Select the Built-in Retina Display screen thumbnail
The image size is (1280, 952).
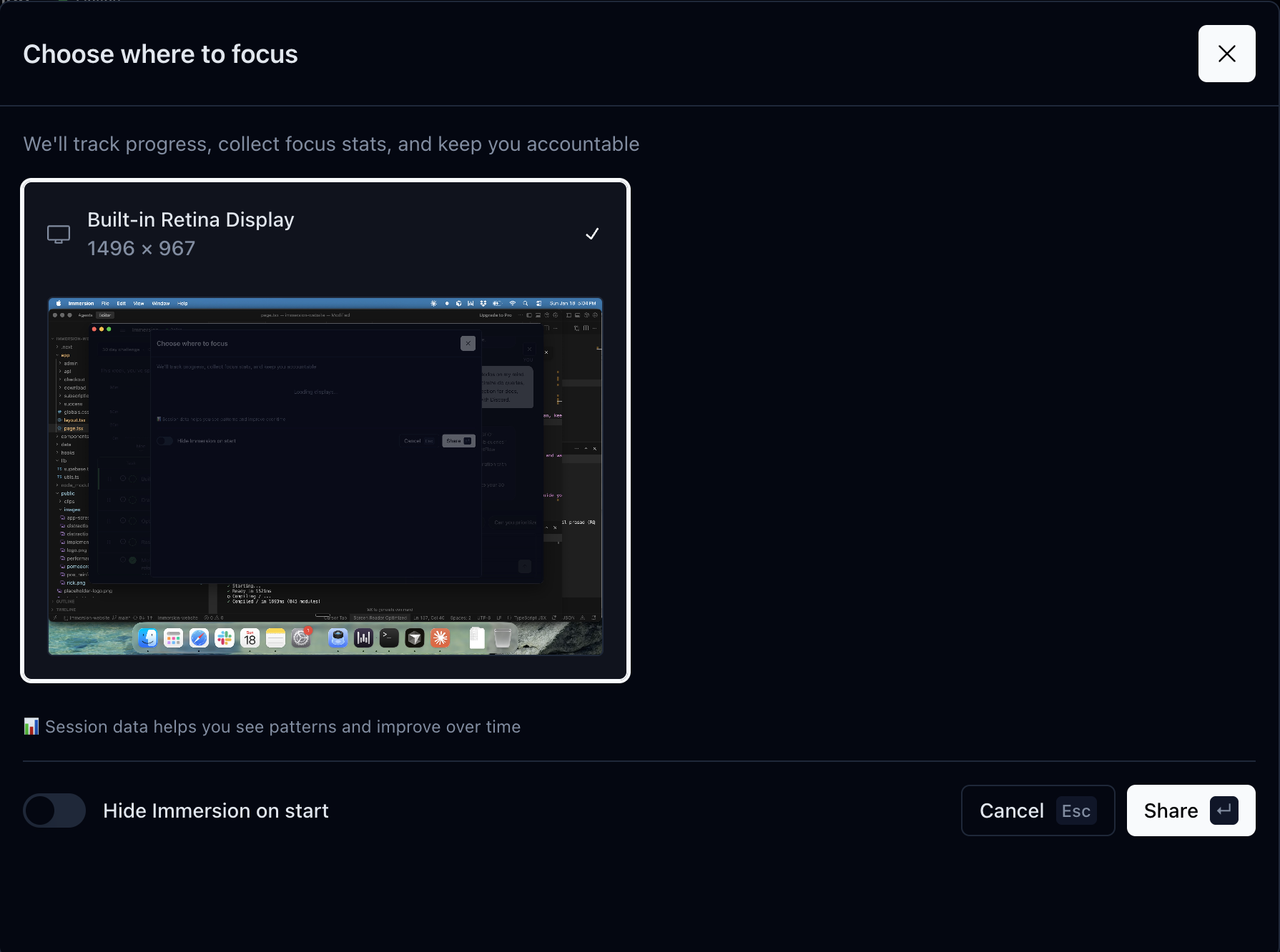click(x=324, y=475)
